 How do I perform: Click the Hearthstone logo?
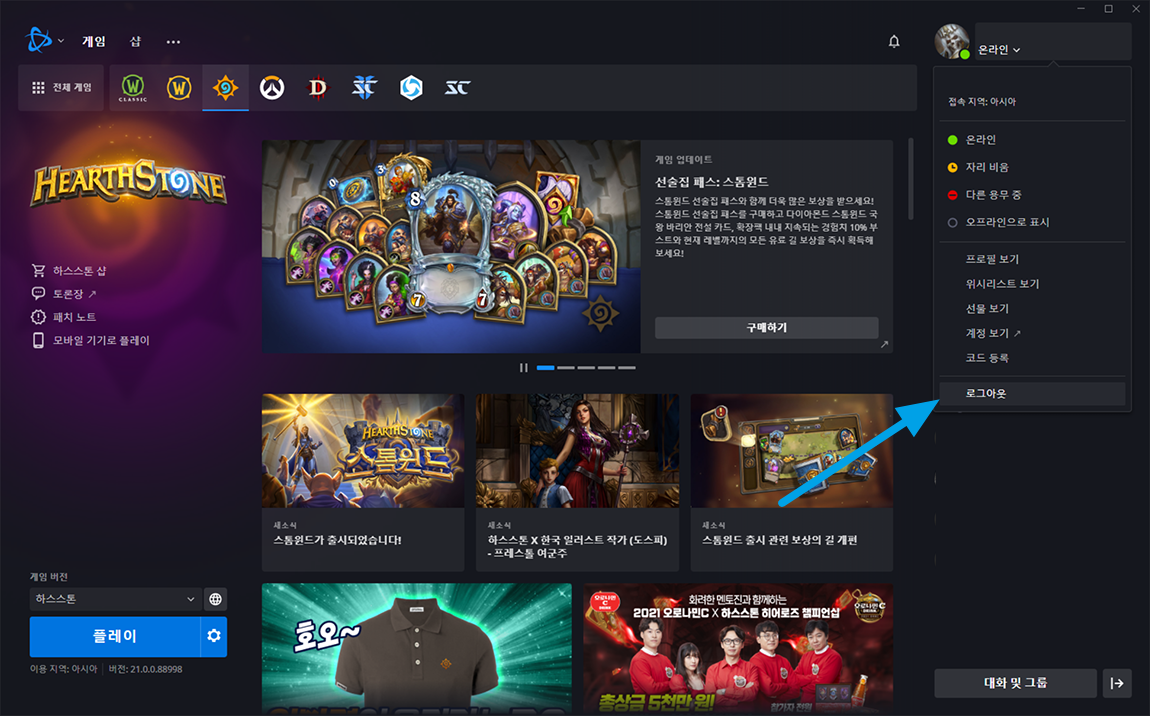(x=129, y=183)
